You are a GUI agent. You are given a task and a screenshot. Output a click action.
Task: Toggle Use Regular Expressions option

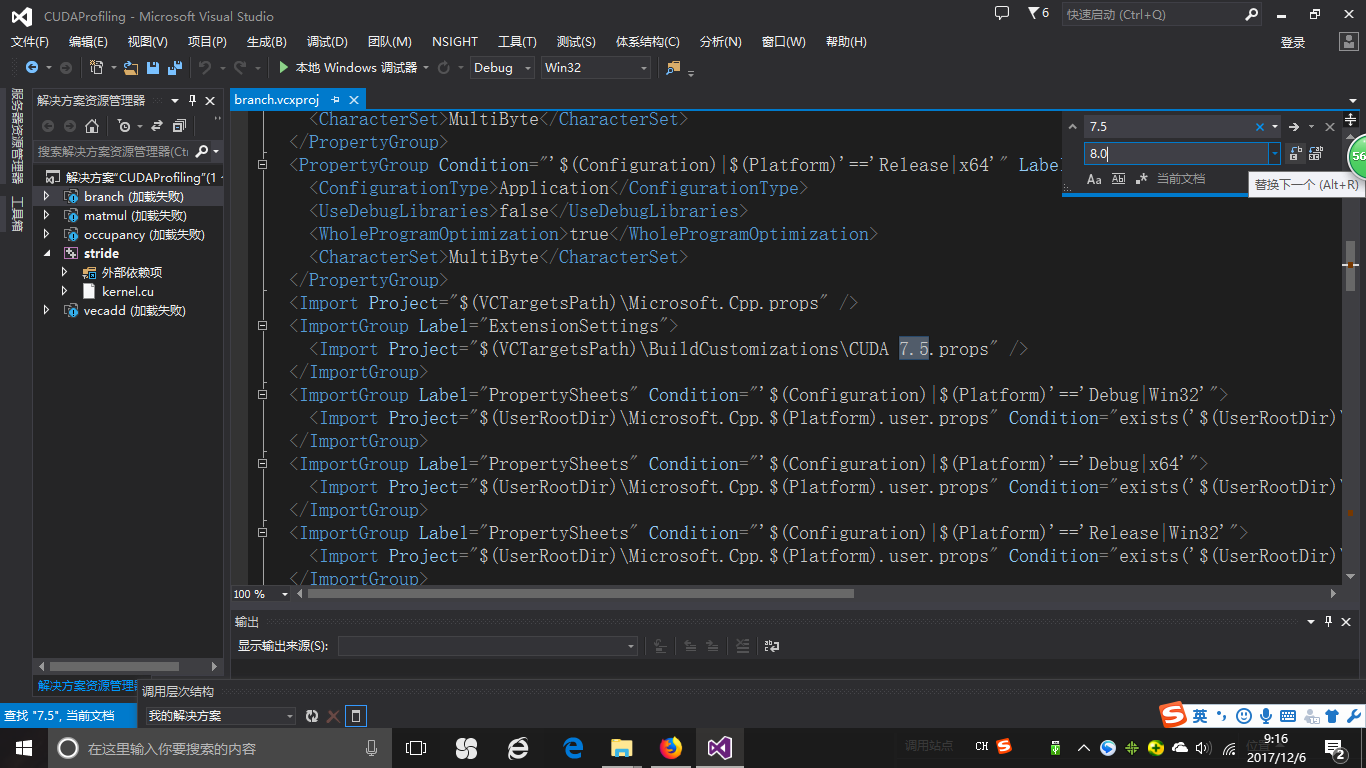point(1142,179)
